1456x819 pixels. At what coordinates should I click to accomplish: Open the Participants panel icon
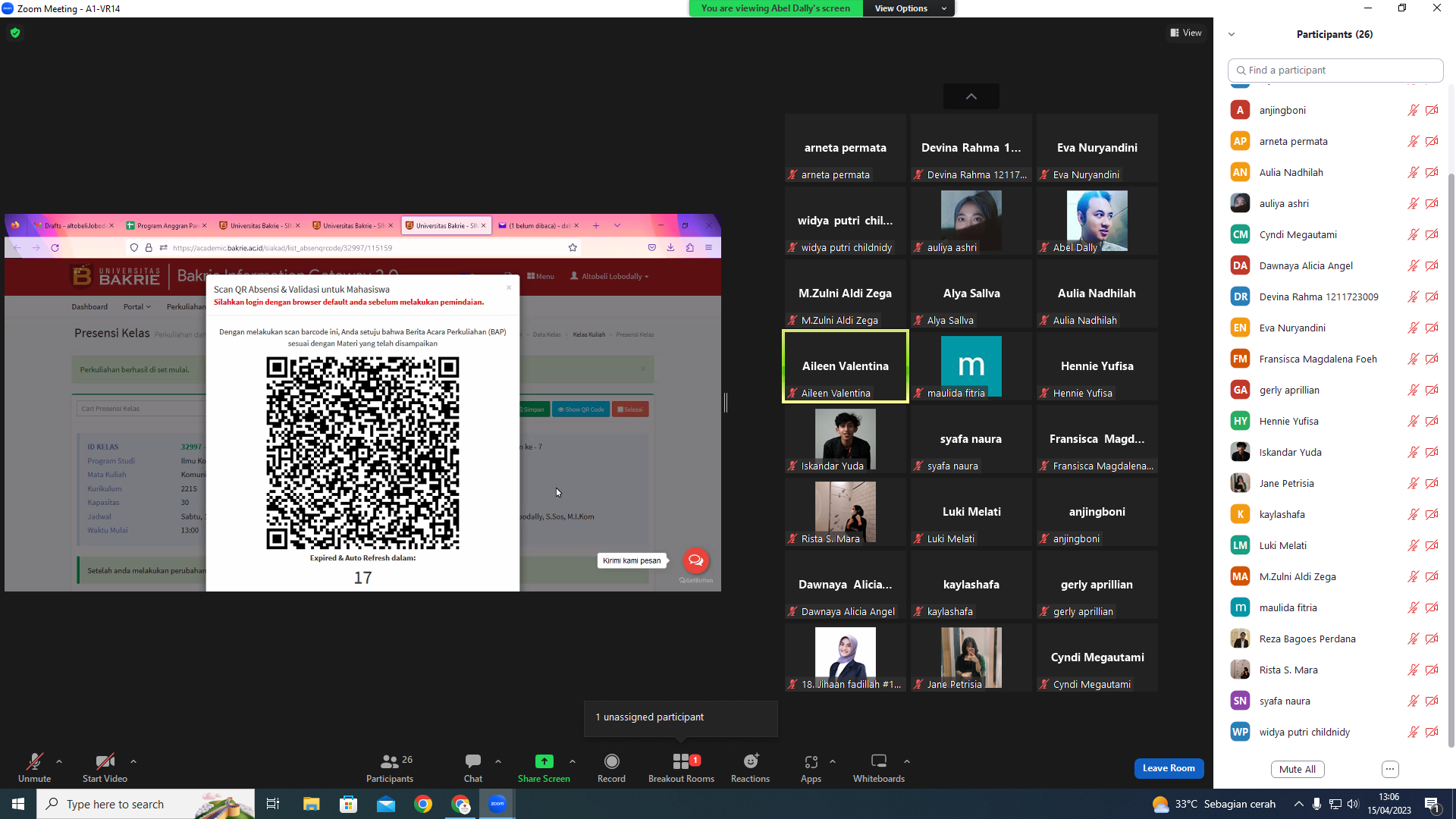pos(390,761)
